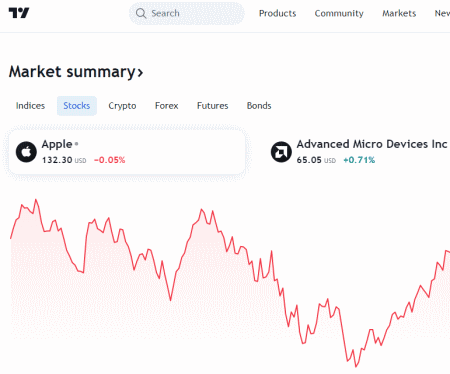The height and width of the screenshot is (374, 450).
Task: Focus the Search input field
Action: tap(187, 13)
